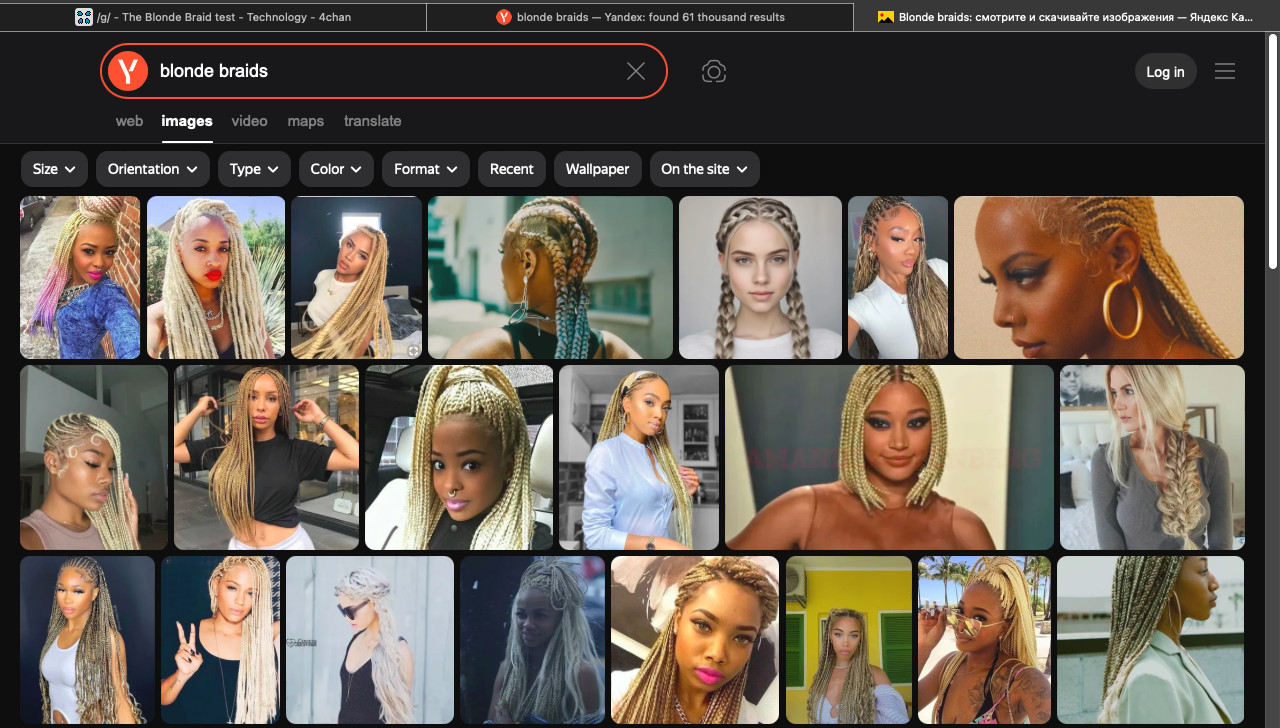The width and height of the screenshot is (1280, 728).
Task: Open thumbnail of woman in gray blazer profile
Action: (1150, 640)
